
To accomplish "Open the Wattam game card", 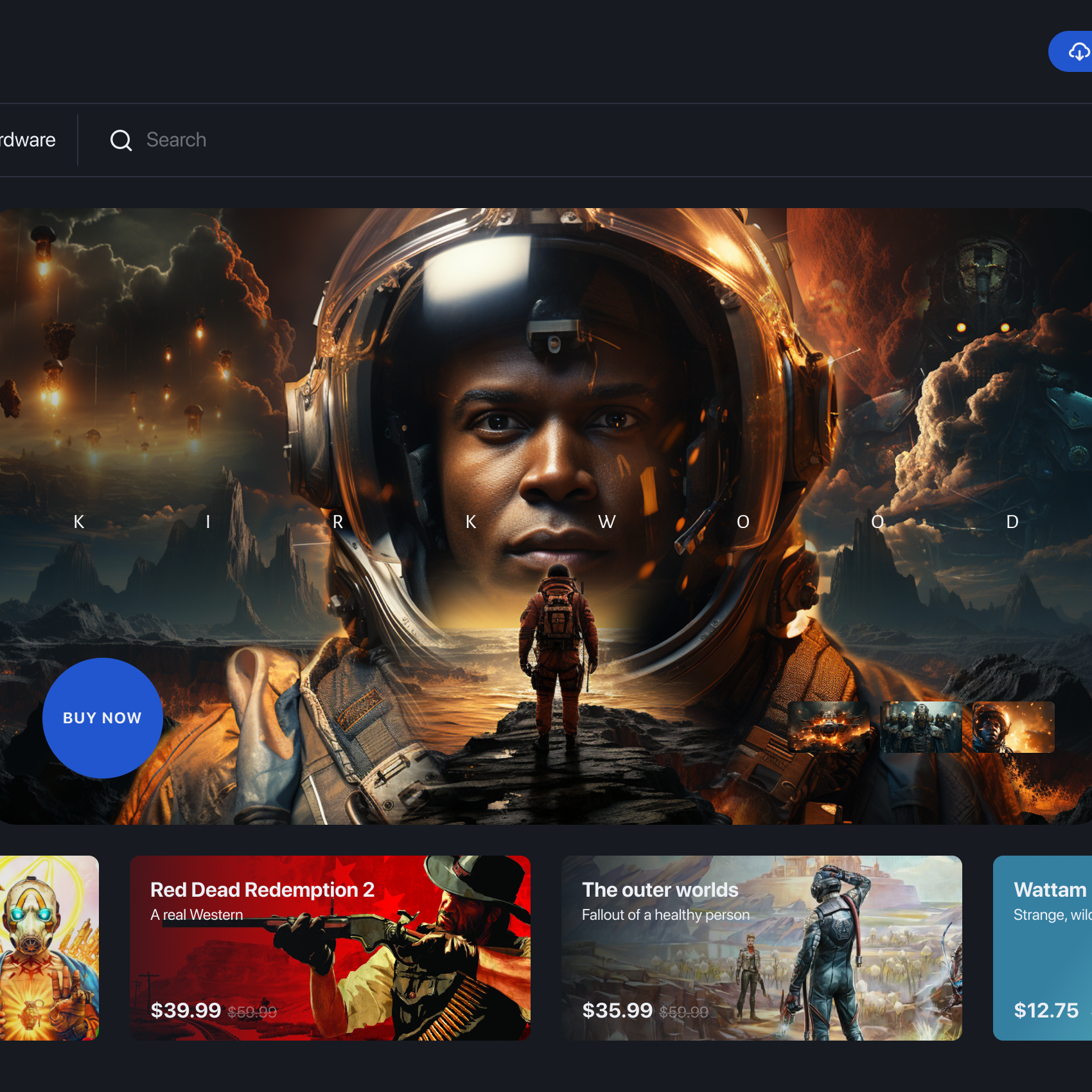I will click(x=1043, y=948).
